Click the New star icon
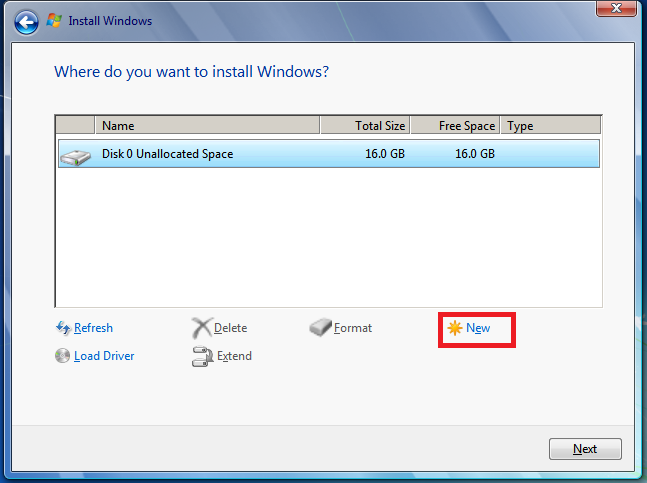The image size is (647, 483). [455, 328]
